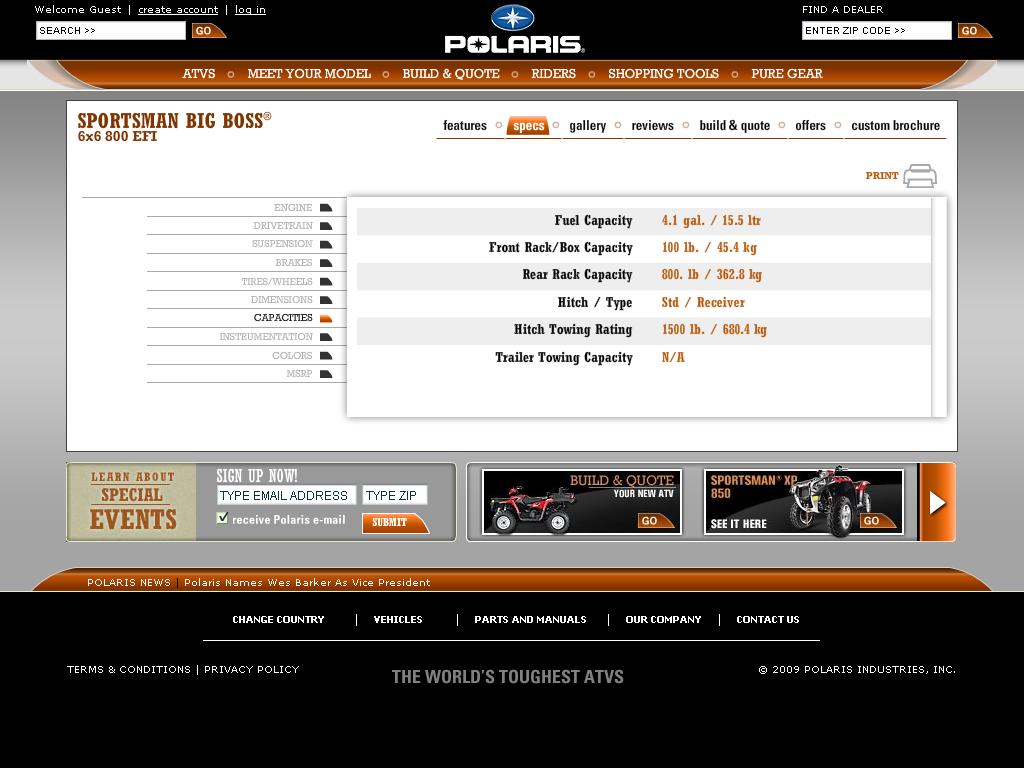
Task: Click into the SEARCH input field
Action: click(x=111, y=31)
